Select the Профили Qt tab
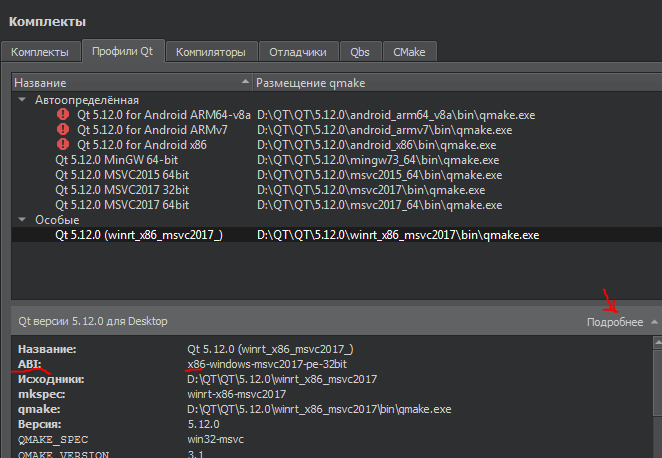The image size is (662, 458). coord(122,51)
